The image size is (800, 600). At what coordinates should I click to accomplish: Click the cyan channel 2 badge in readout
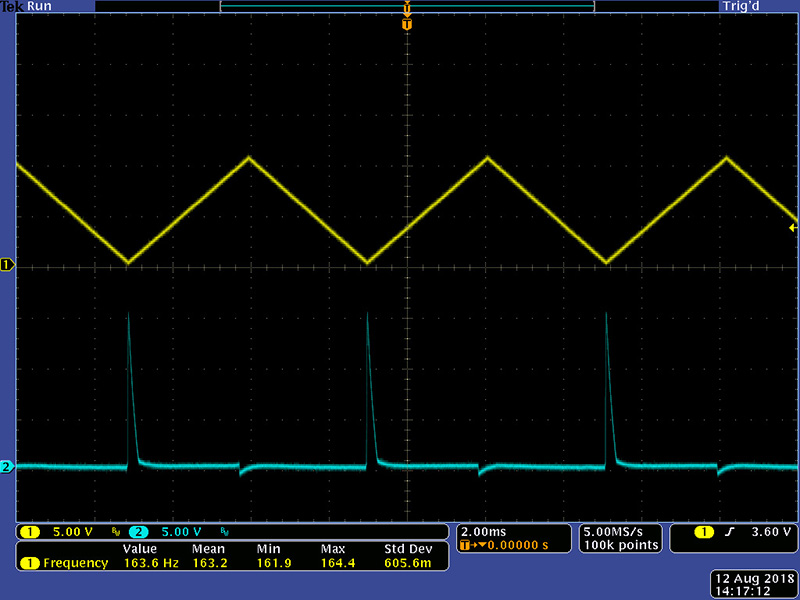(137, 531)
